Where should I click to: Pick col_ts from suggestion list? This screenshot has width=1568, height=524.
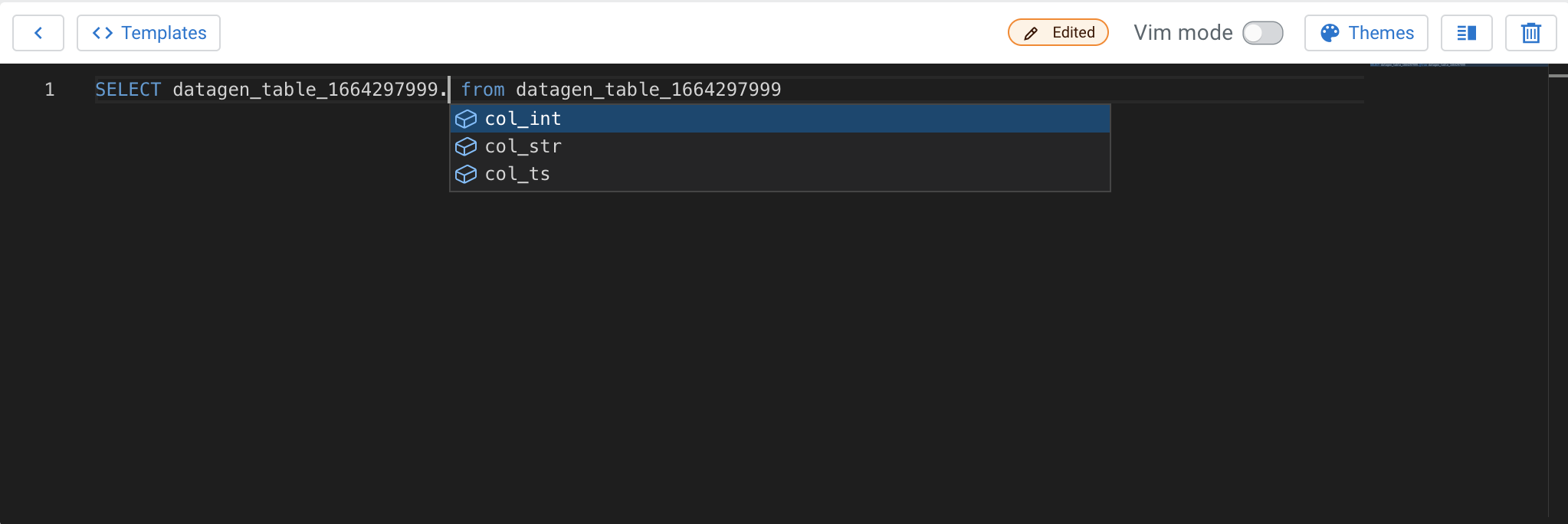(780, 174)
